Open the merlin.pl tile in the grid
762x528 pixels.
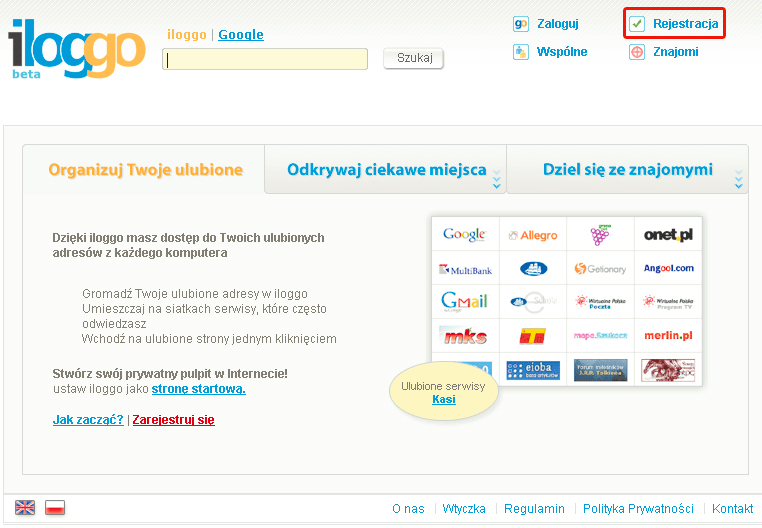pos(668,336)
